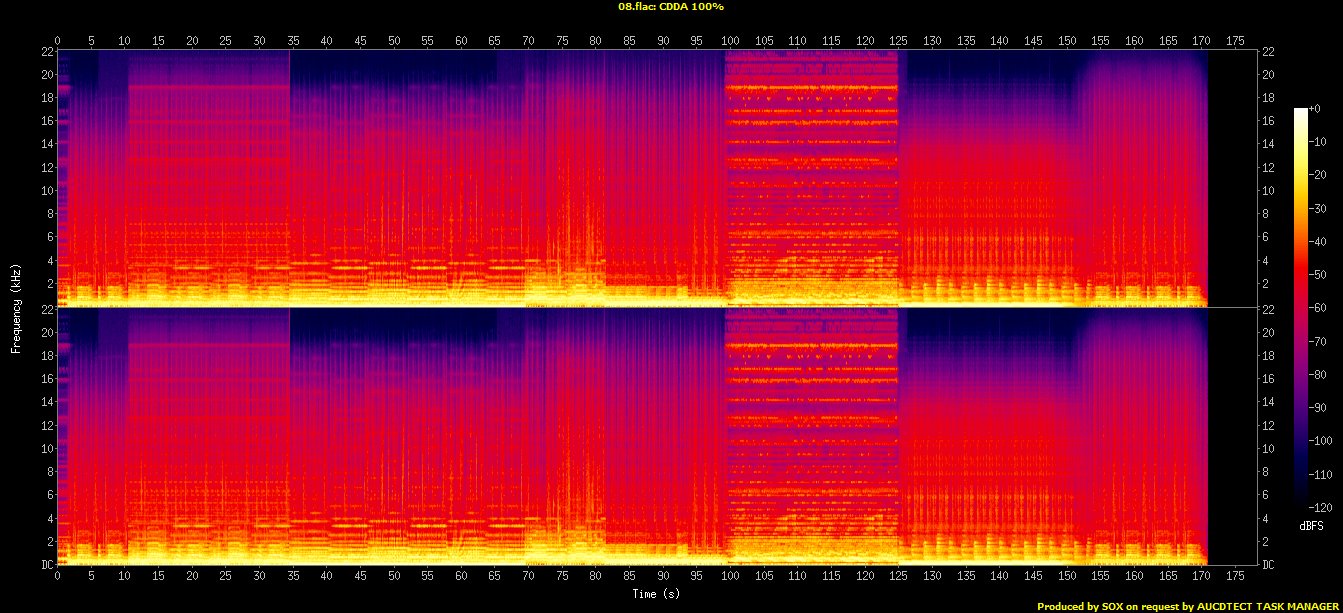Click upper channel bright band between 100-125 seconds
The width and height of the screenshot is (1343, 613).
point(811,88)
